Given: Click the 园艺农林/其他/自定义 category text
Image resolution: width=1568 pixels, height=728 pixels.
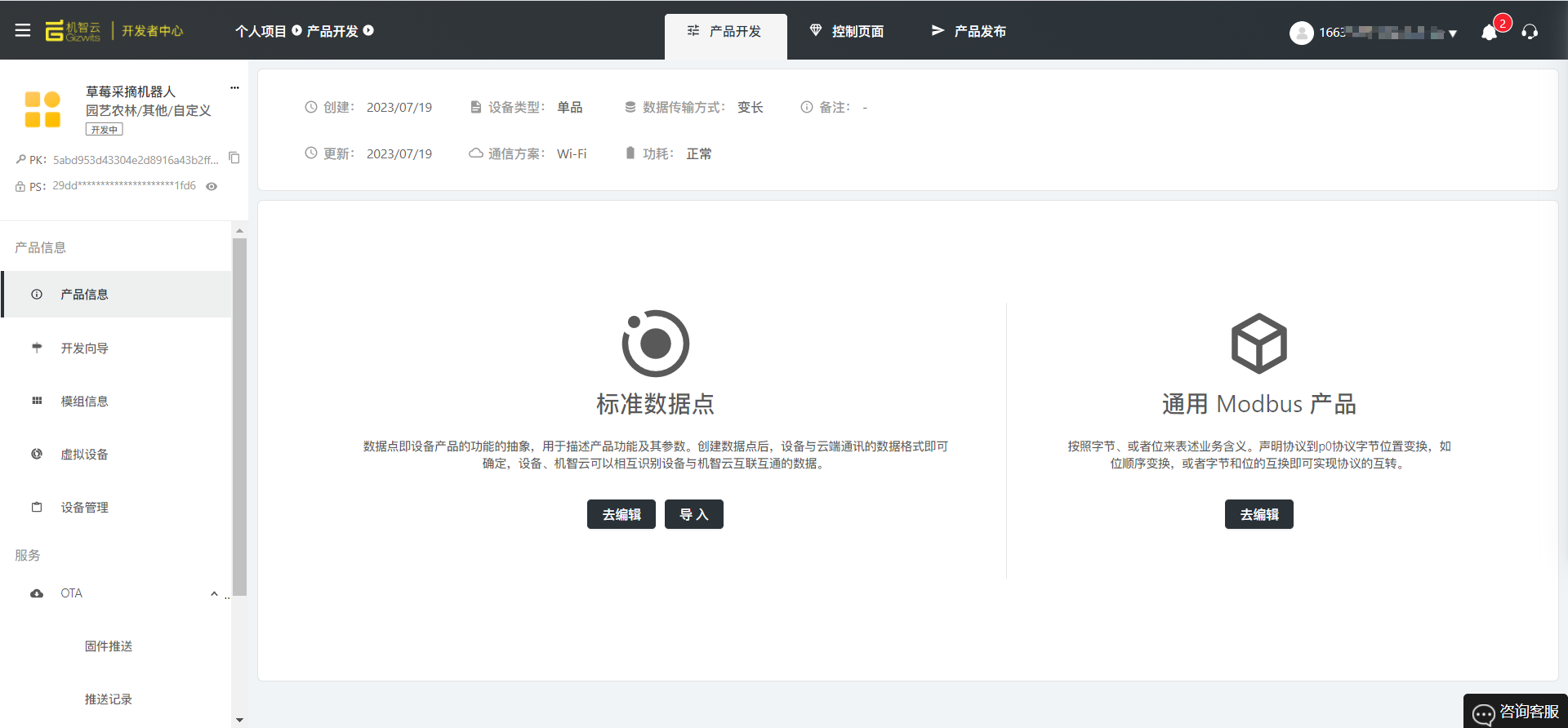Looking at the screenshot, I should [x=149, y=110].
